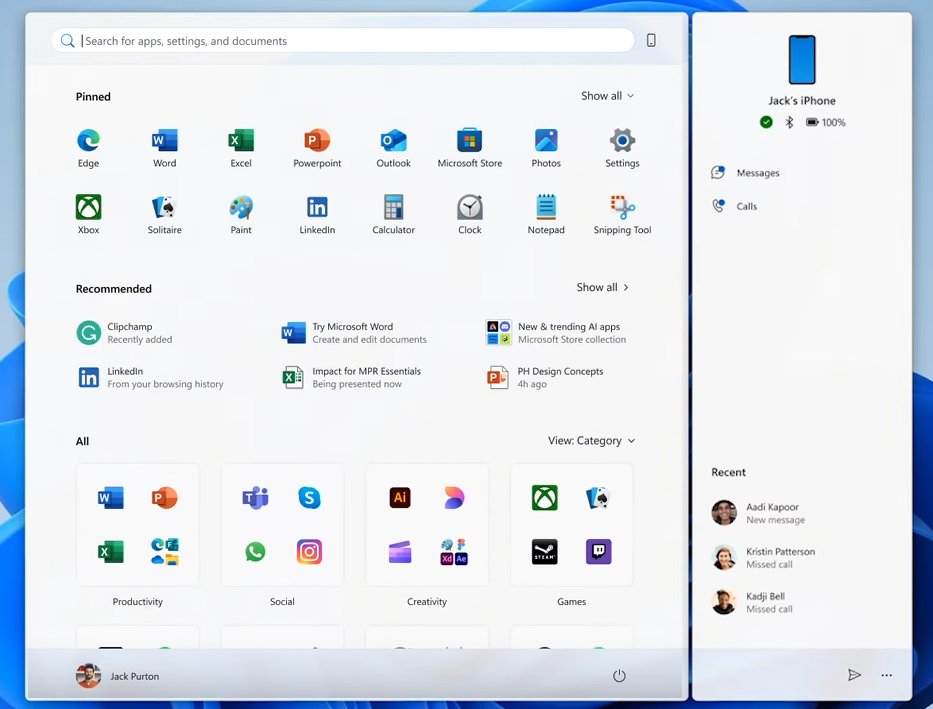Viewport: 933px width, 709px height.
Task: Open the pinned Outlook app
Action: click(x=393, y=148)
